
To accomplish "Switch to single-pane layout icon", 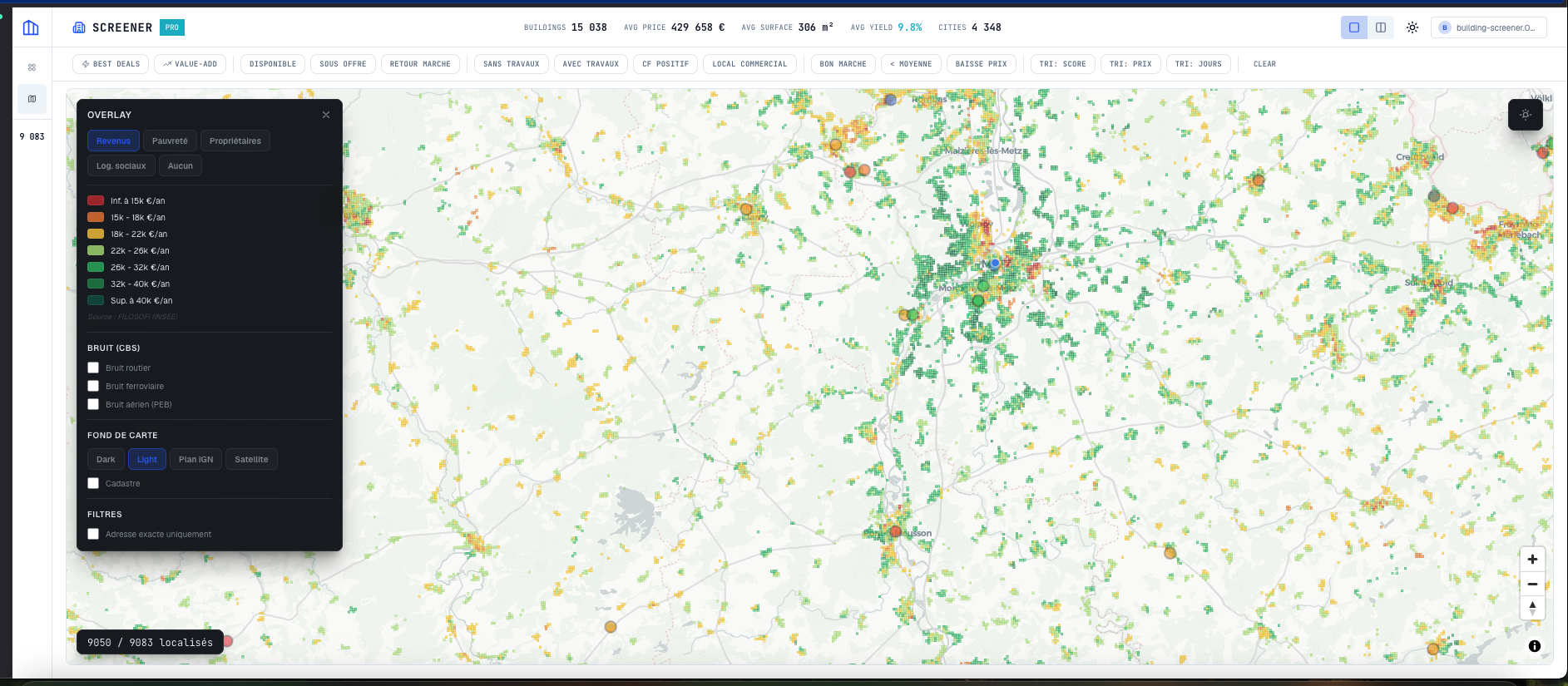I will pos(1354,27).
